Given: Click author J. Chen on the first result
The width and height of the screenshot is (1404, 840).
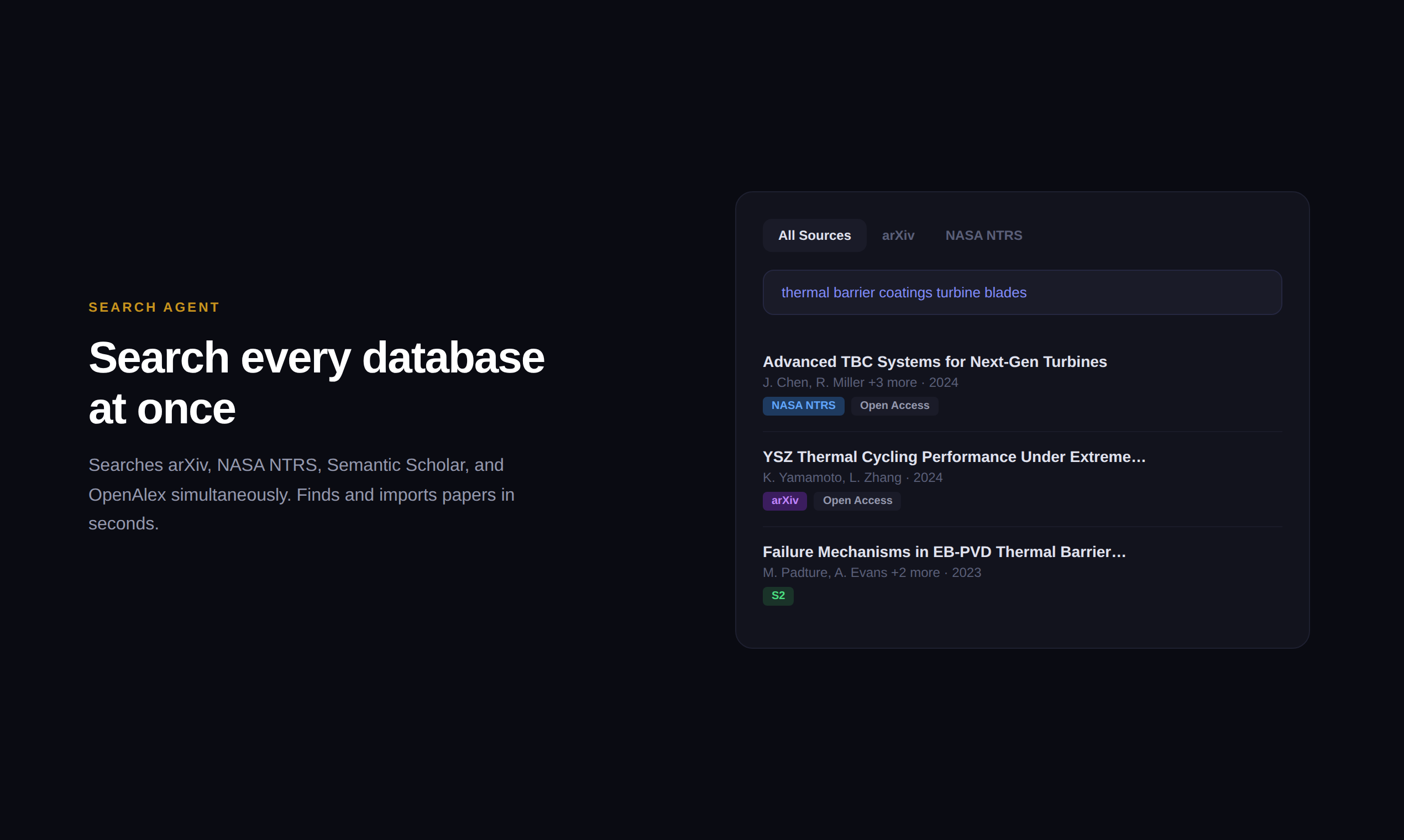Looking at the screenshot, I should click(x=786, y=382).
